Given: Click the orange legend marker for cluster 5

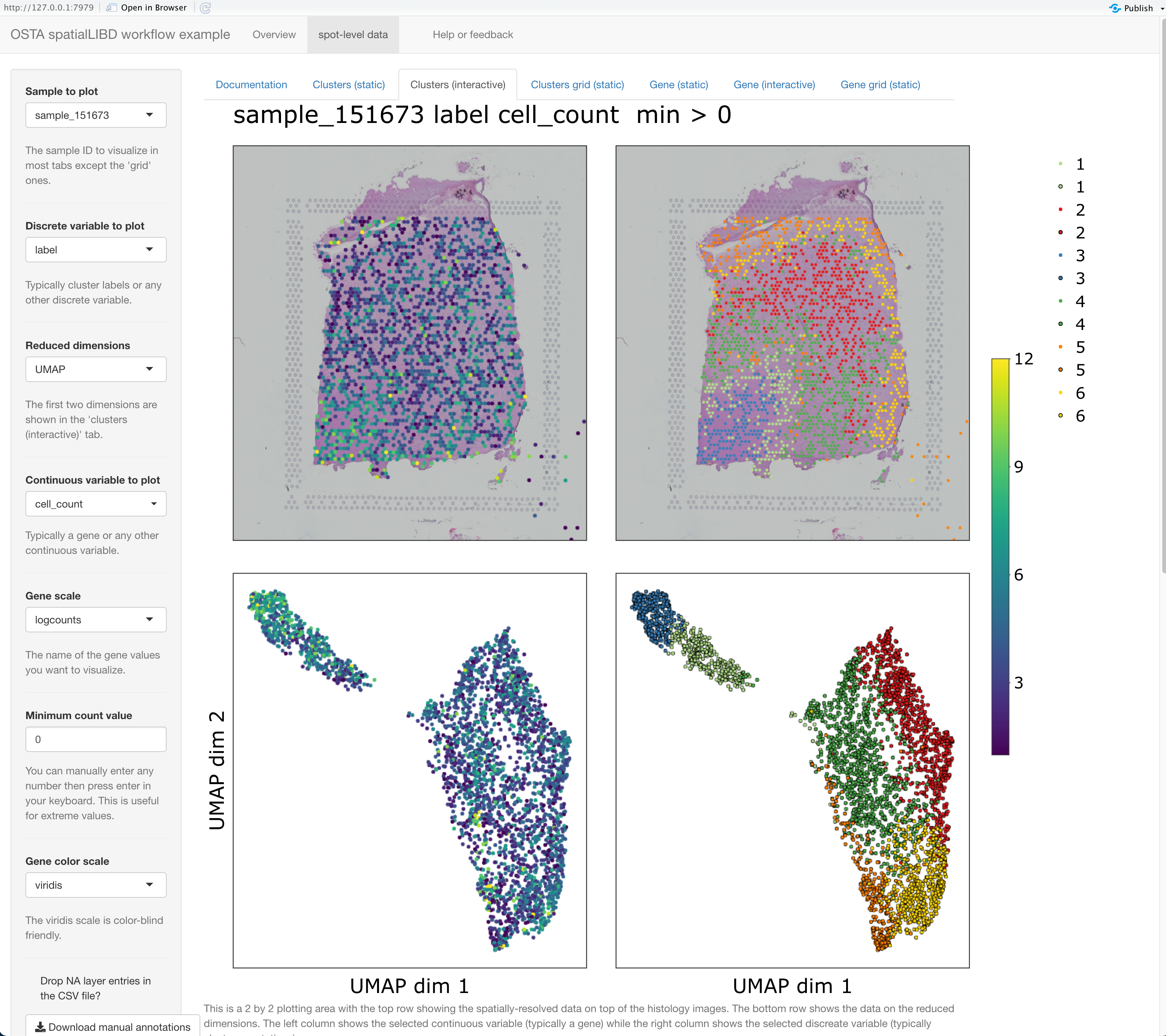Looking at the screenshot, I should pyautogui.click(x=1061, y=347).
